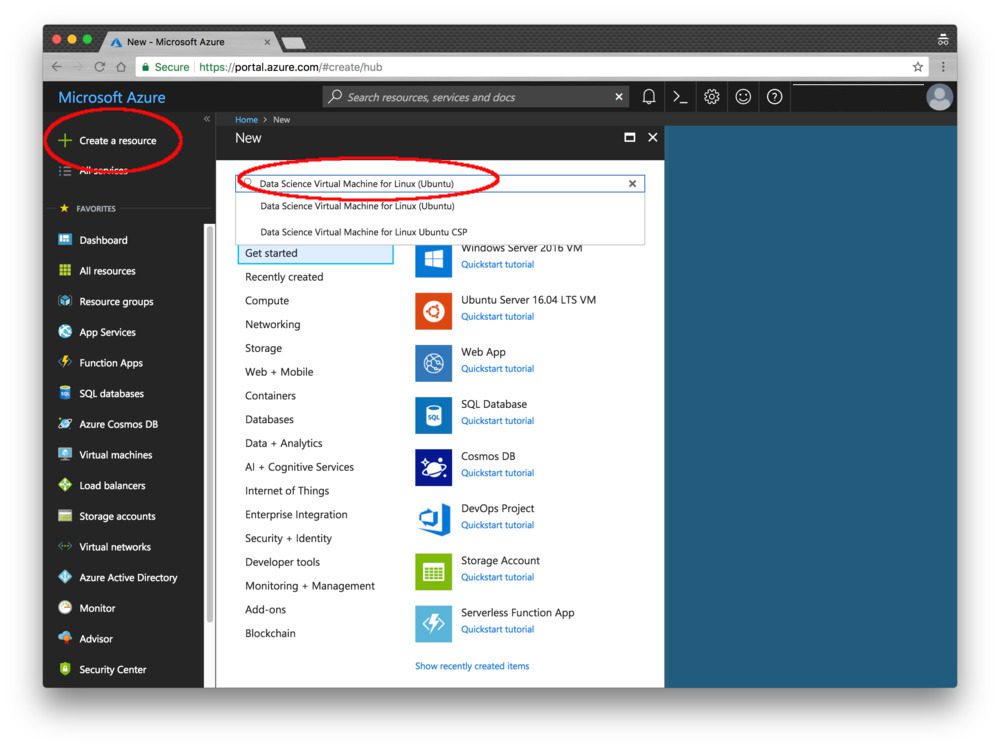
Task: Click the Storage Account icon
Action: (x=433, y=572)
